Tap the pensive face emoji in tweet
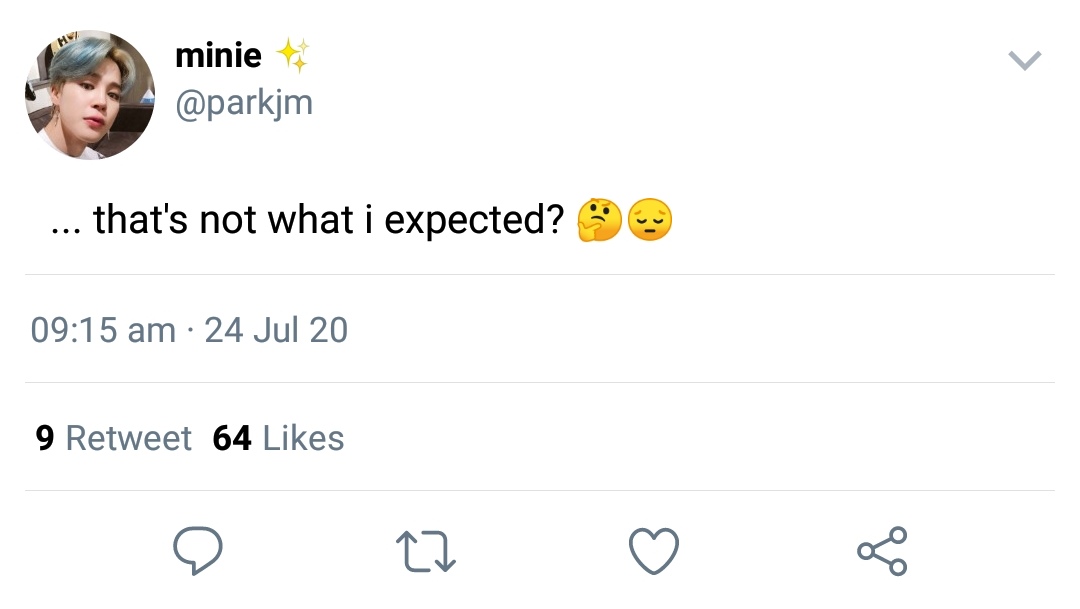 point(650,220)
